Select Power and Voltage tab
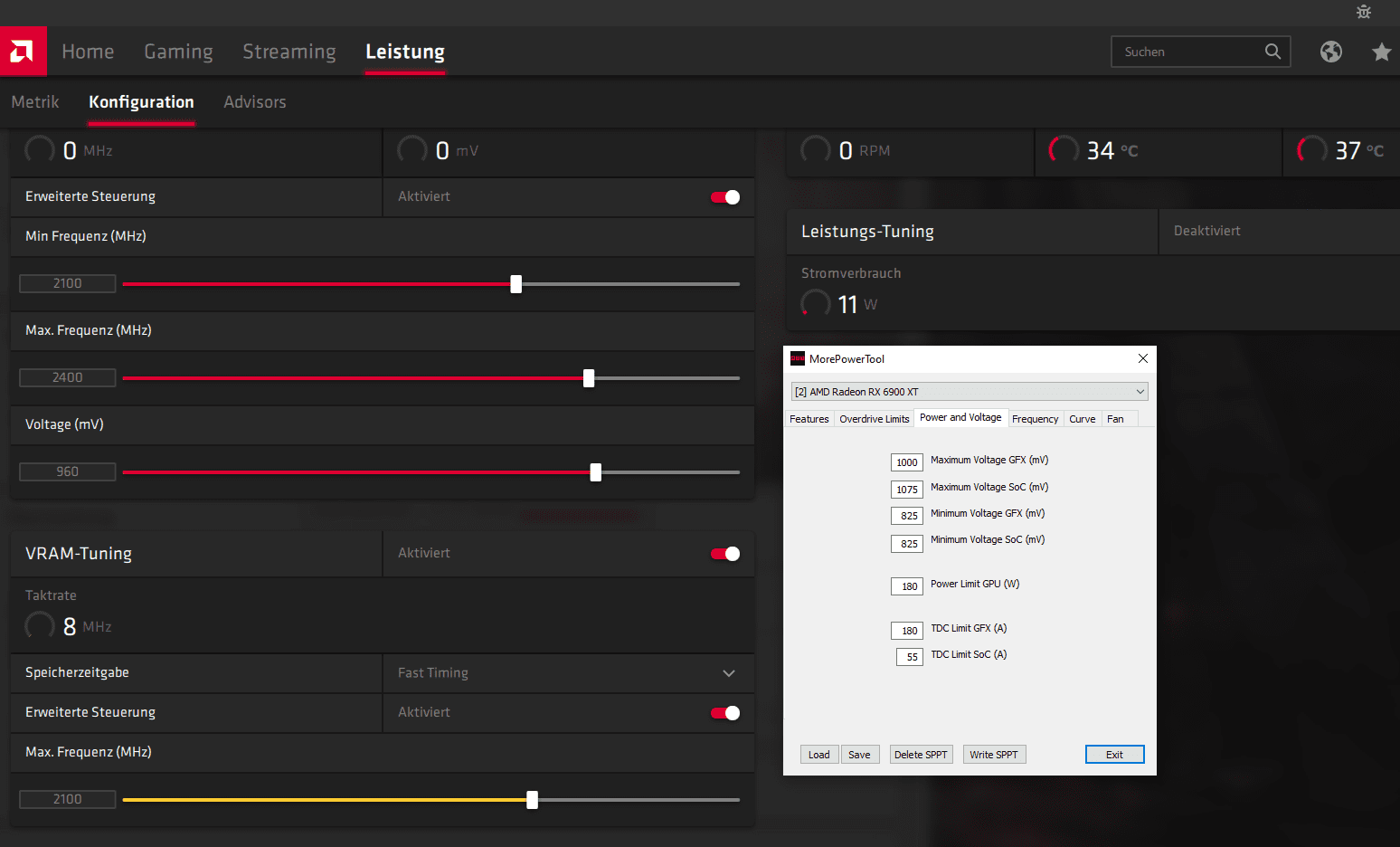This screenshot has height=847, width=1400. click(x=960, y=417)
